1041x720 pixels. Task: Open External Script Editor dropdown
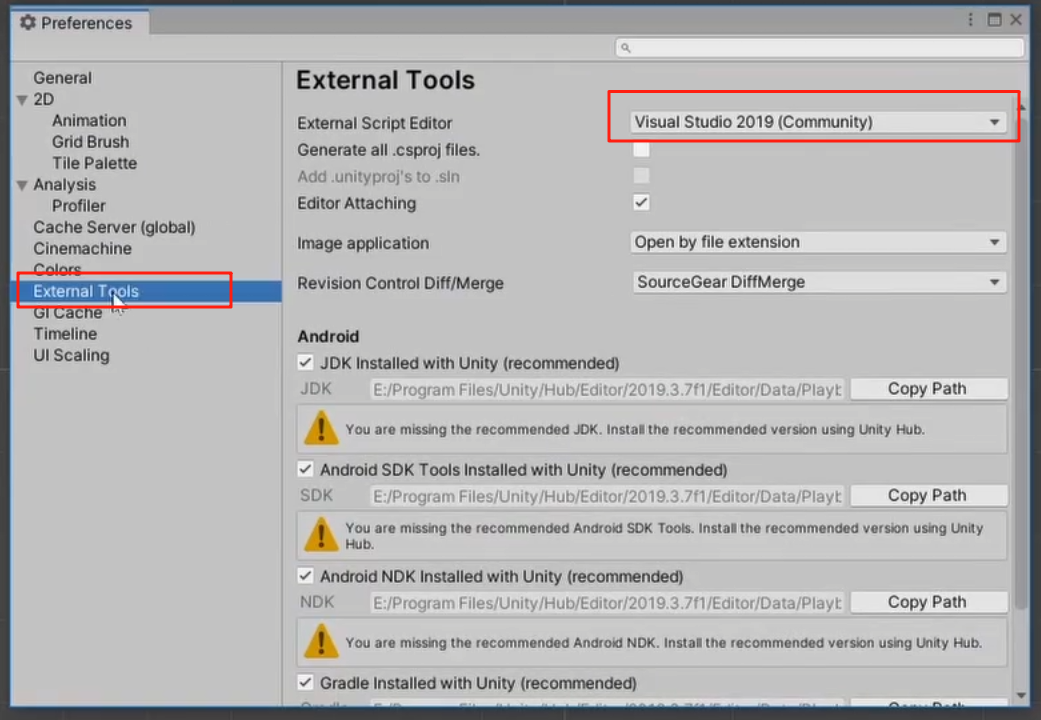[818, 122]
